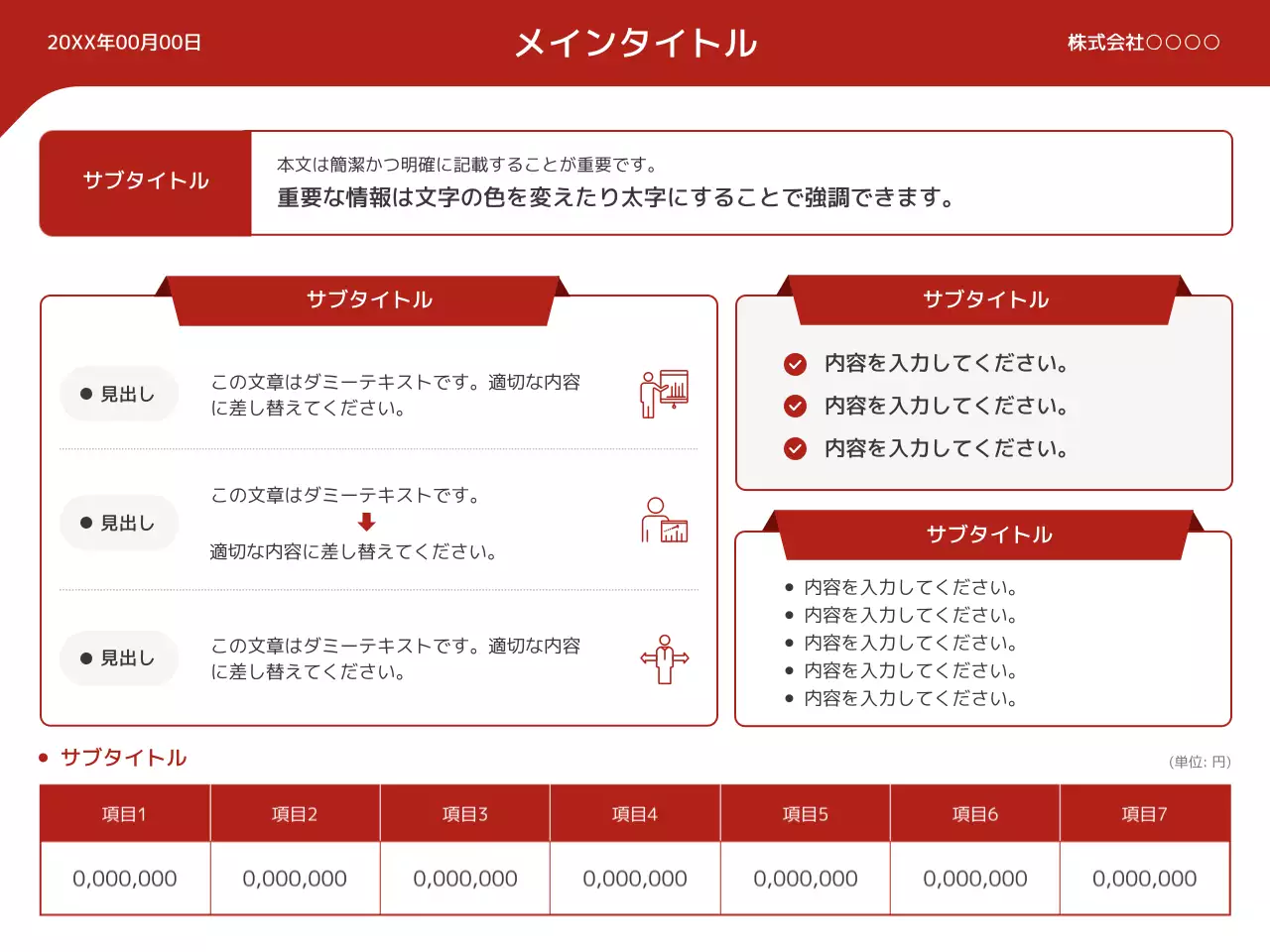Click the person with direction arrows icon
Image resolution: width=1270 pixels, height=952 pixels.
(664, 657)
